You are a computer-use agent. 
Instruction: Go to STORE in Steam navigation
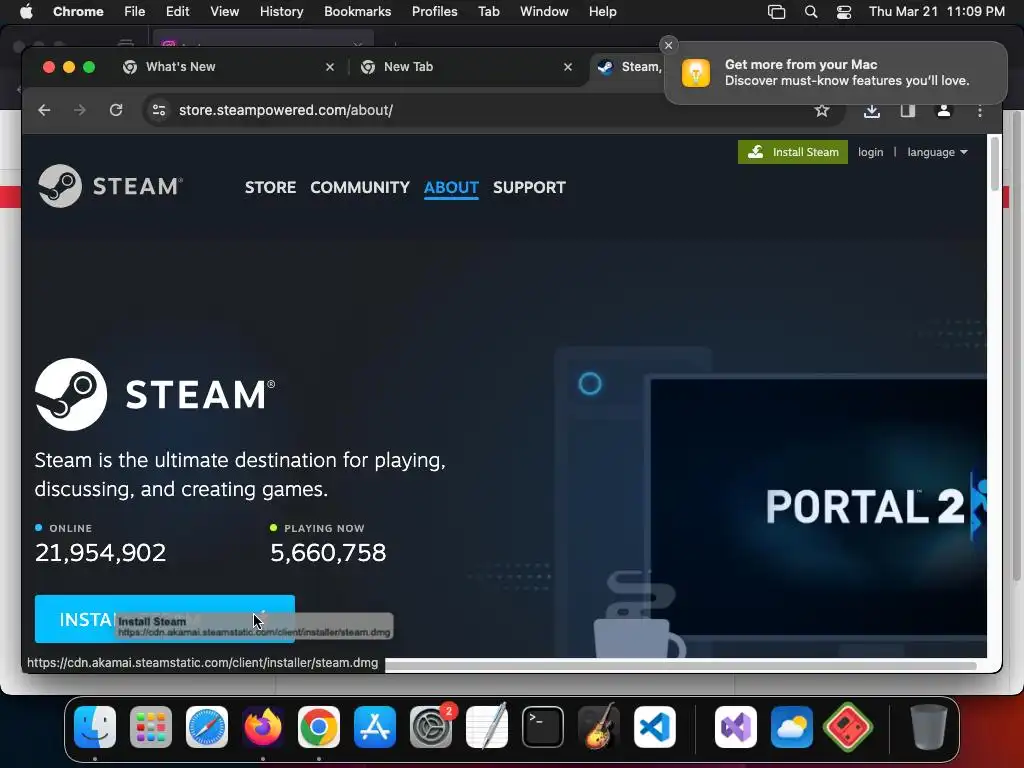click(x=270, y=187)
